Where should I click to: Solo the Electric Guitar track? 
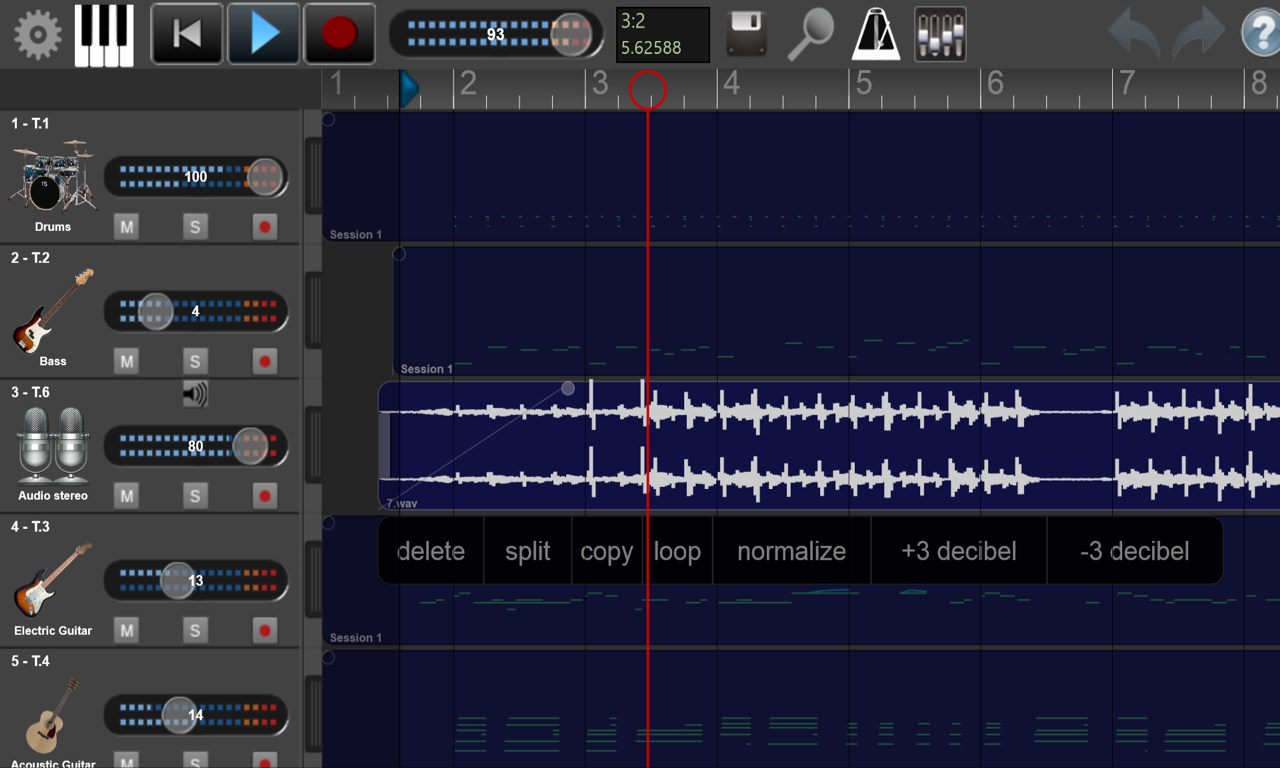point(195,630)
